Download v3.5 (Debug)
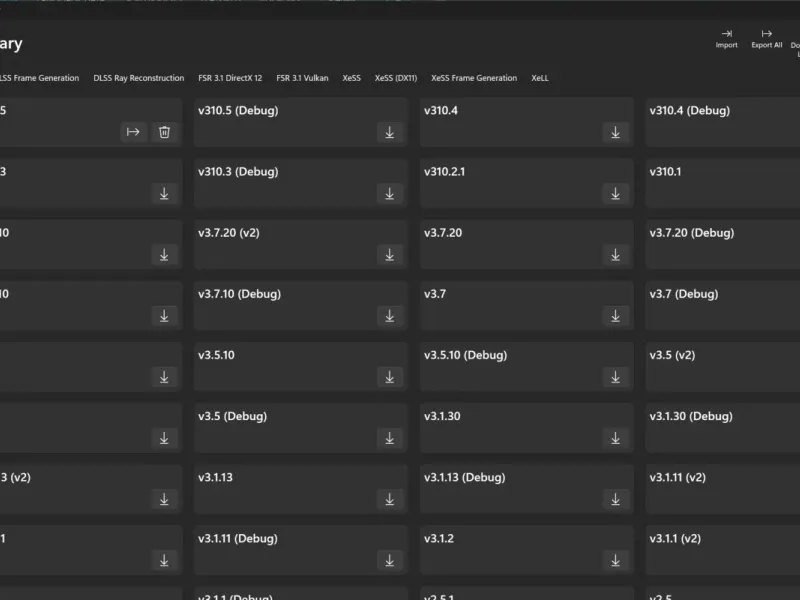Image resolution: width=800 pixels, height=600 pixels. pos(390,438)
